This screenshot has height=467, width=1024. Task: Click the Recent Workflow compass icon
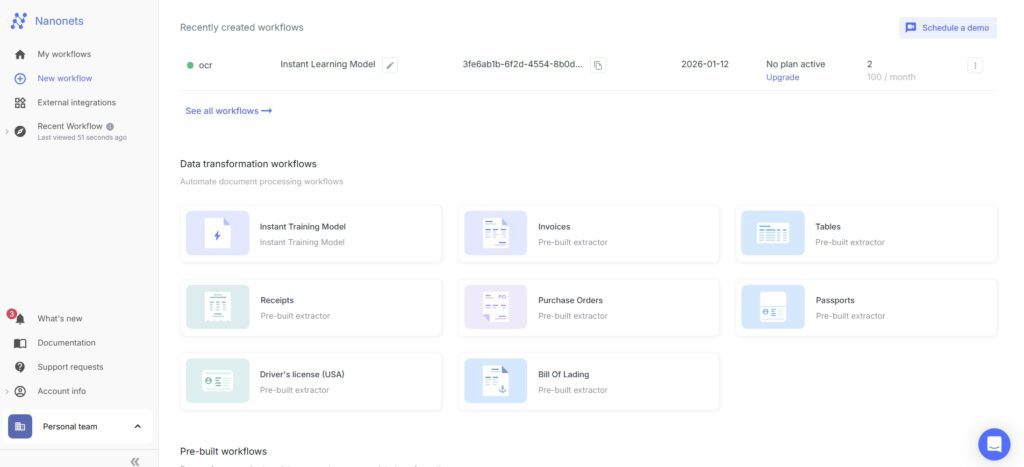(20, 131)
